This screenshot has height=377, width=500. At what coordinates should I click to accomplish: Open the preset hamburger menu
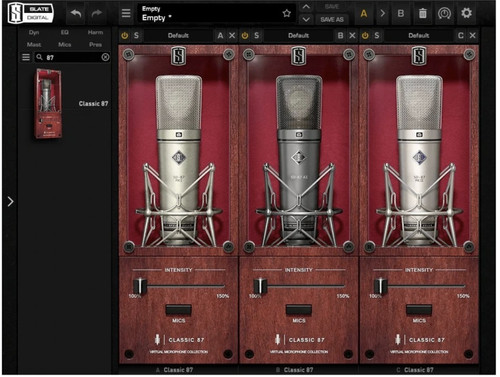pos(126,13)
